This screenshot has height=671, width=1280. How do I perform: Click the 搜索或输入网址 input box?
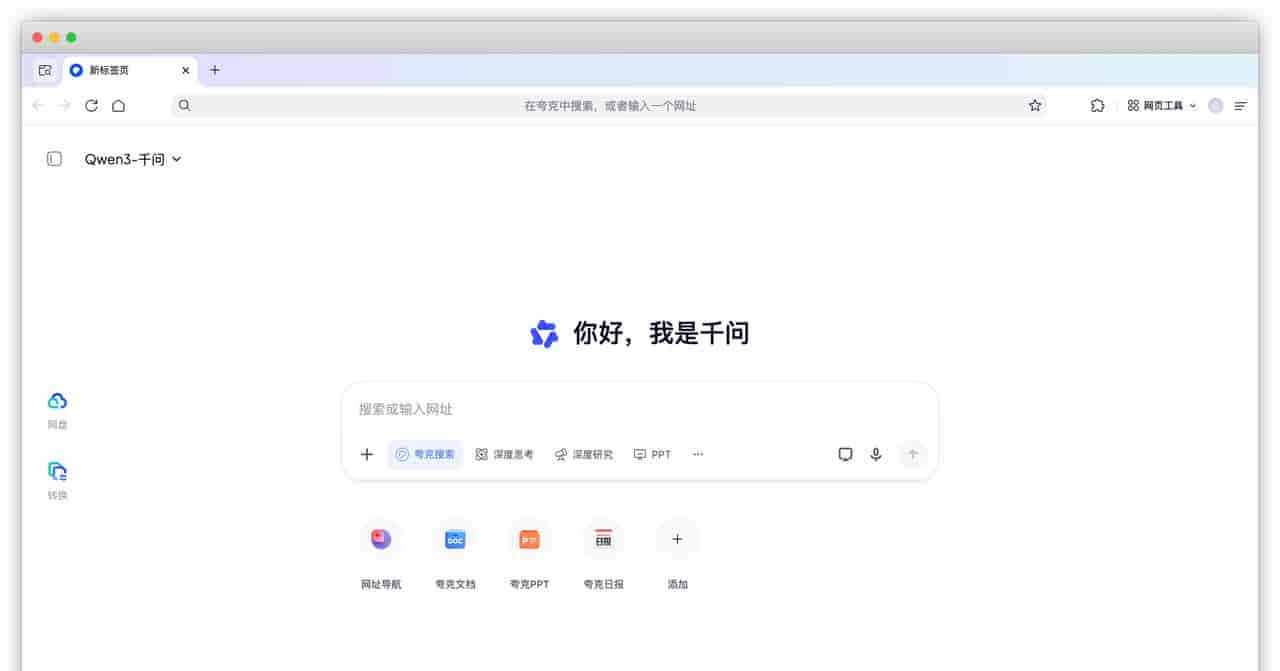[x=640, y=409]
